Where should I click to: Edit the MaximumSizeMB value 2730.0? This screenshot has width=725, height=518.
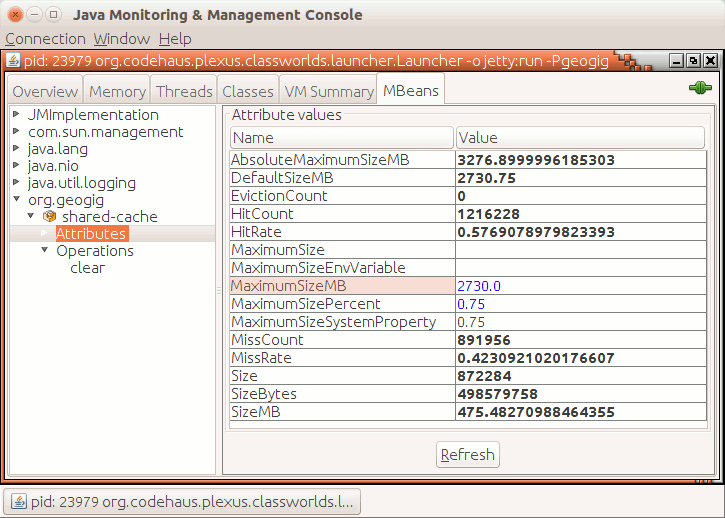coord(581,286)
